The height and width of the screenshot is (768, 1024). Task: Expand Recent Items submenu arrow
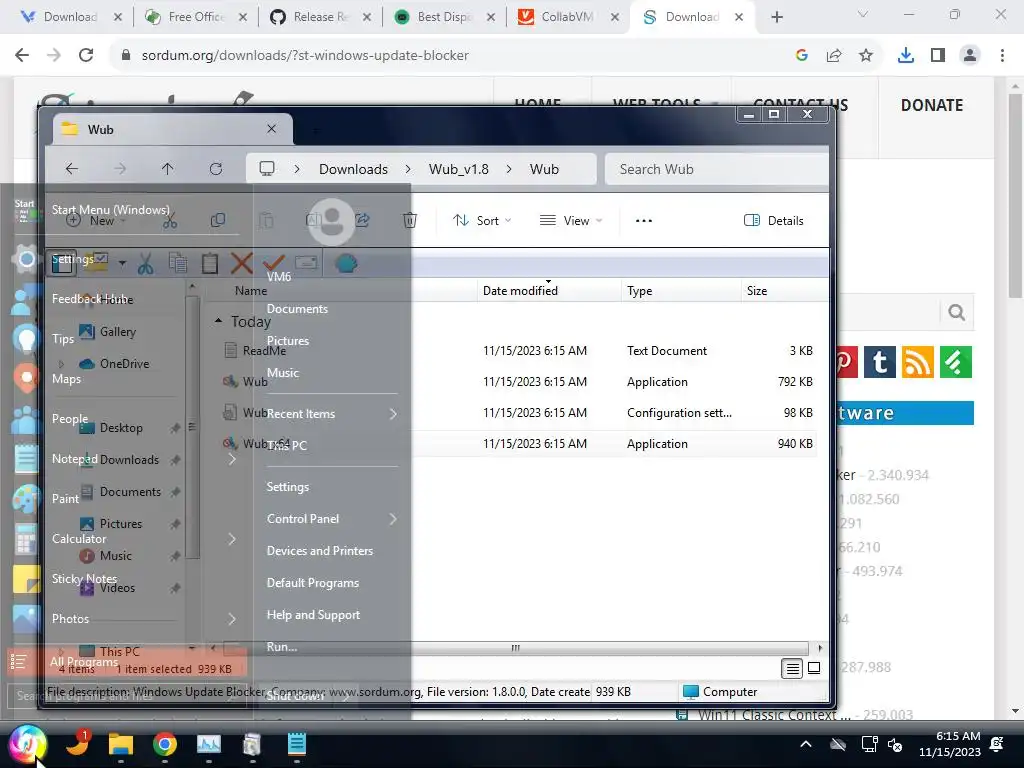(393, 414)
